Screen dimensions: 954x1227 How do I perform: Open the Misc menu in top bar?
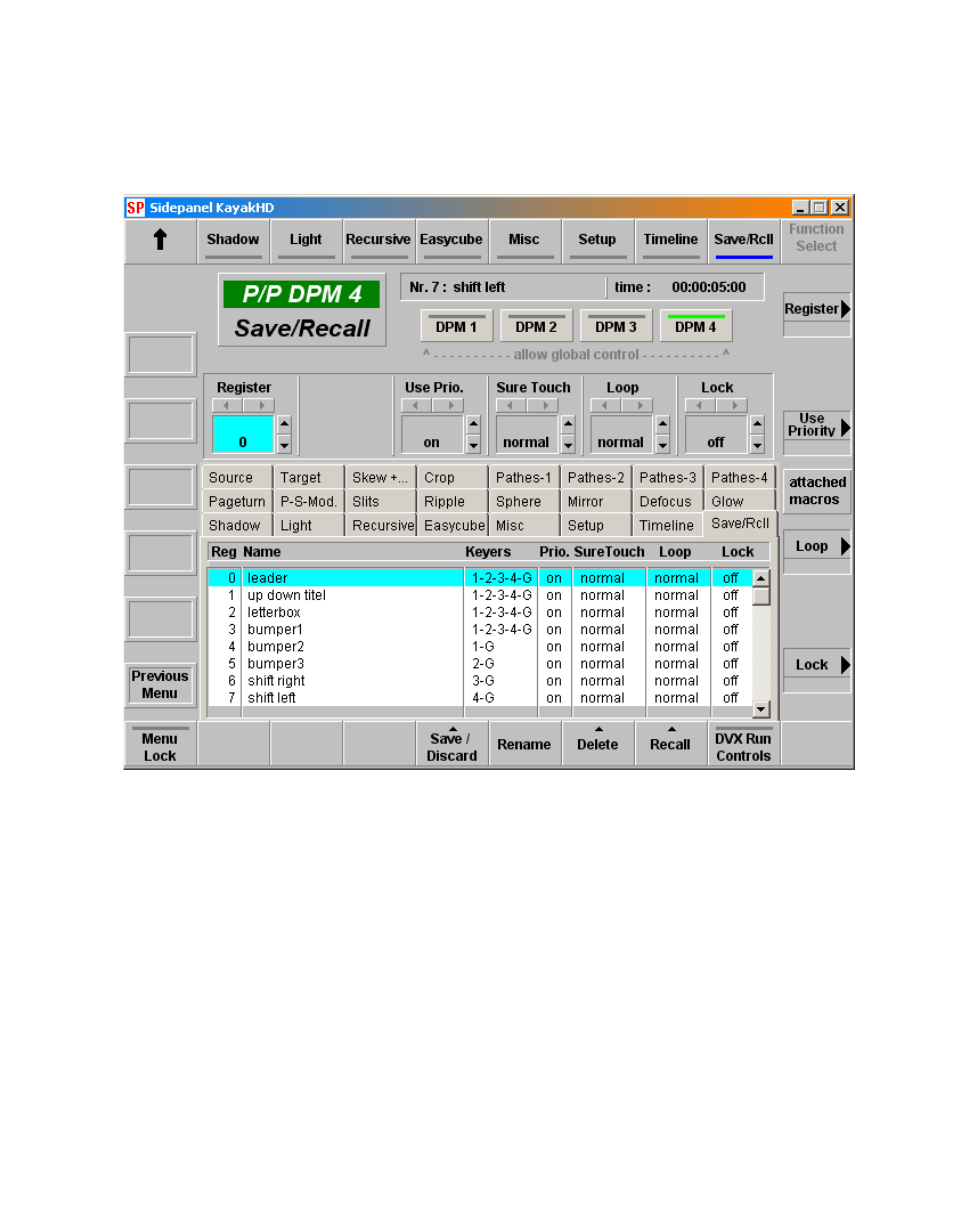pos(525,242)
